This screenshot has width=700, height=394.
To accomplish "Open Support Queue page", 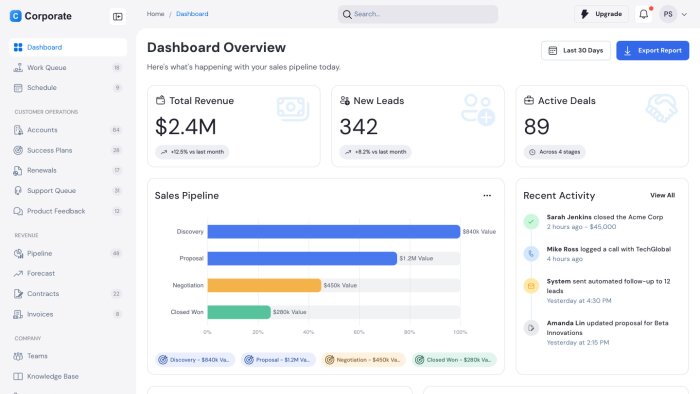I will [x=68, y=191].
